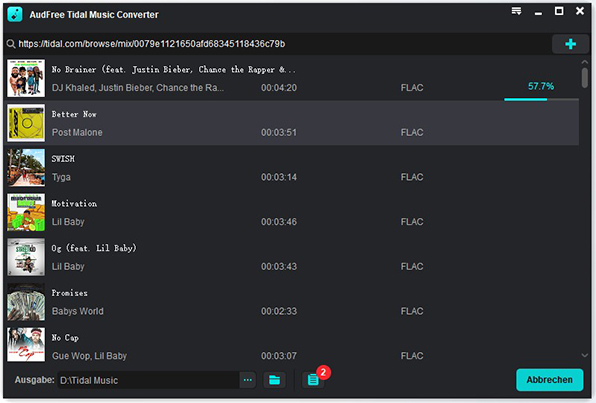
Task: Click duration 00:03:07 of No Cap
Action: click(x=279, y=356)
